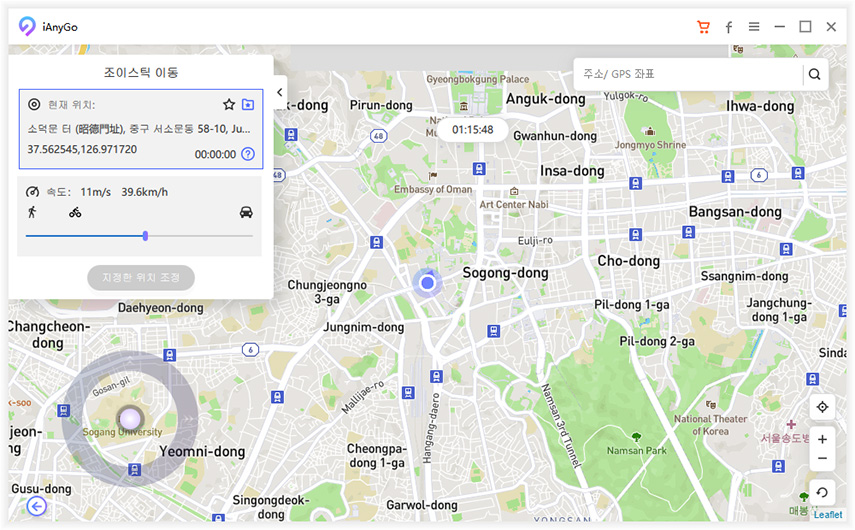Open the hamburger menu in title bar
Image resolution: width=855 pixels, height=530 pixels.
754,27
